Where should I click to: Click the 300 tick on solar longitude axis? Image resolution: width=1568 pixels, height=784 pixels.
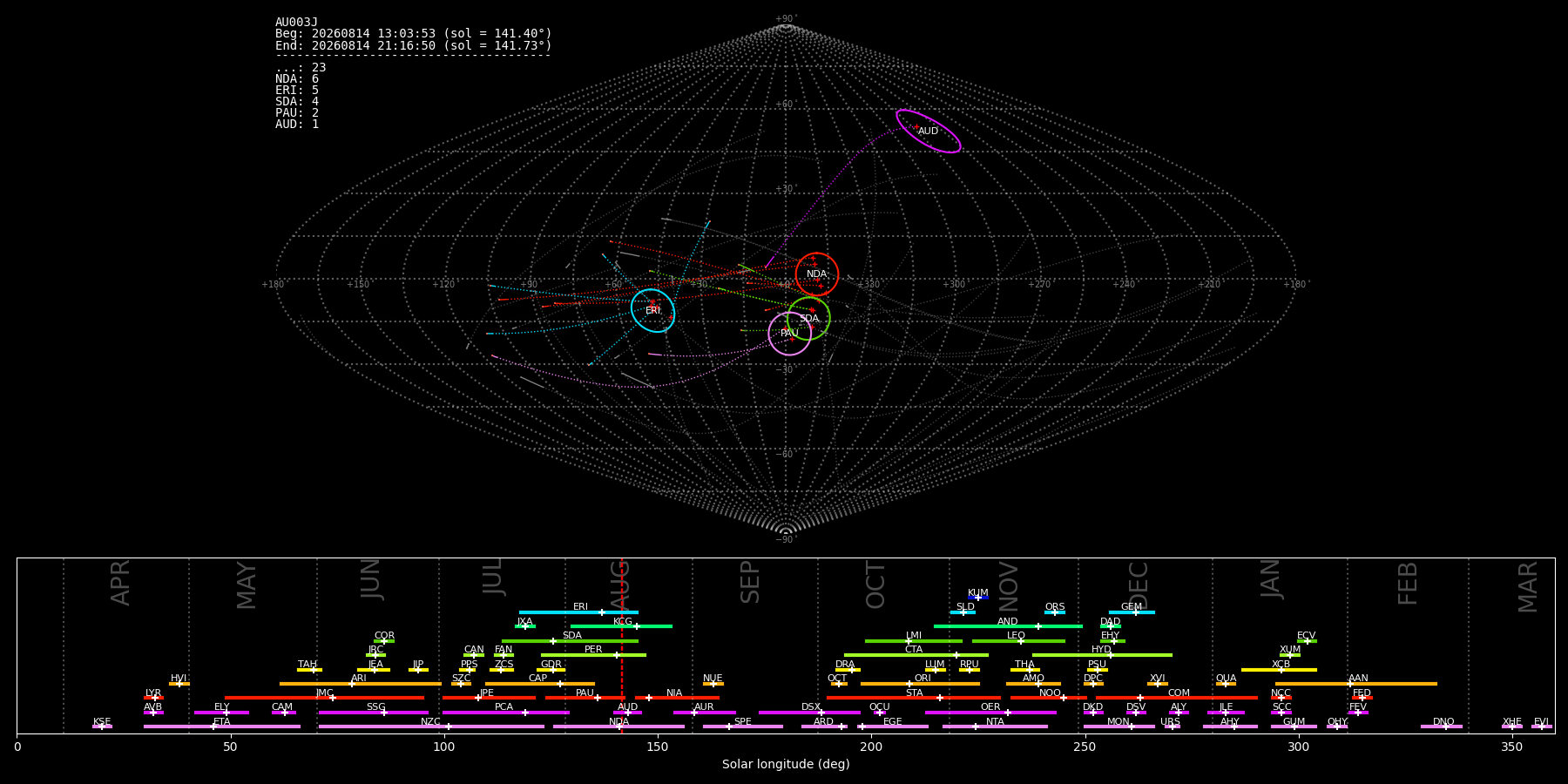coord(1298,747)
